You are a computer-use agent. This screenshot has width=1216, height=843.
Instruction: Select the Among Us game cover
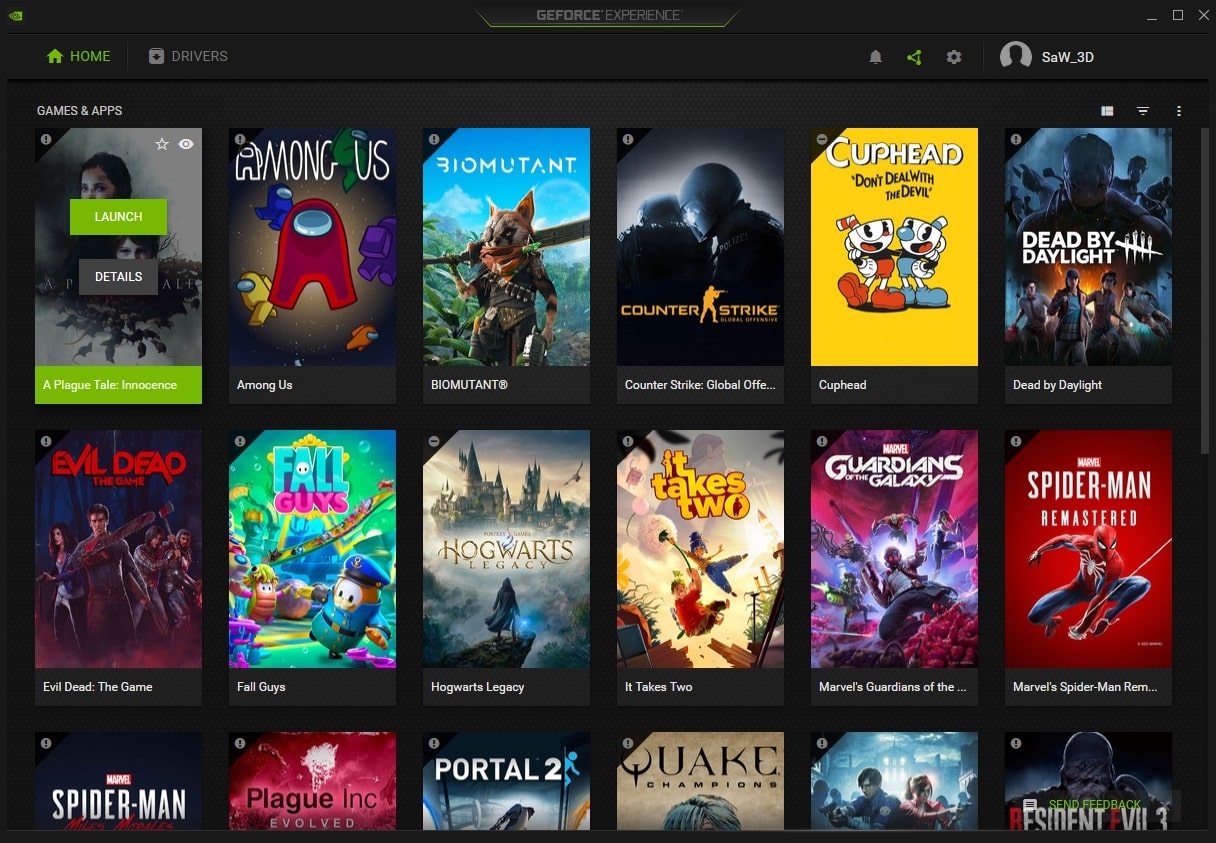[x=312, y=247]
